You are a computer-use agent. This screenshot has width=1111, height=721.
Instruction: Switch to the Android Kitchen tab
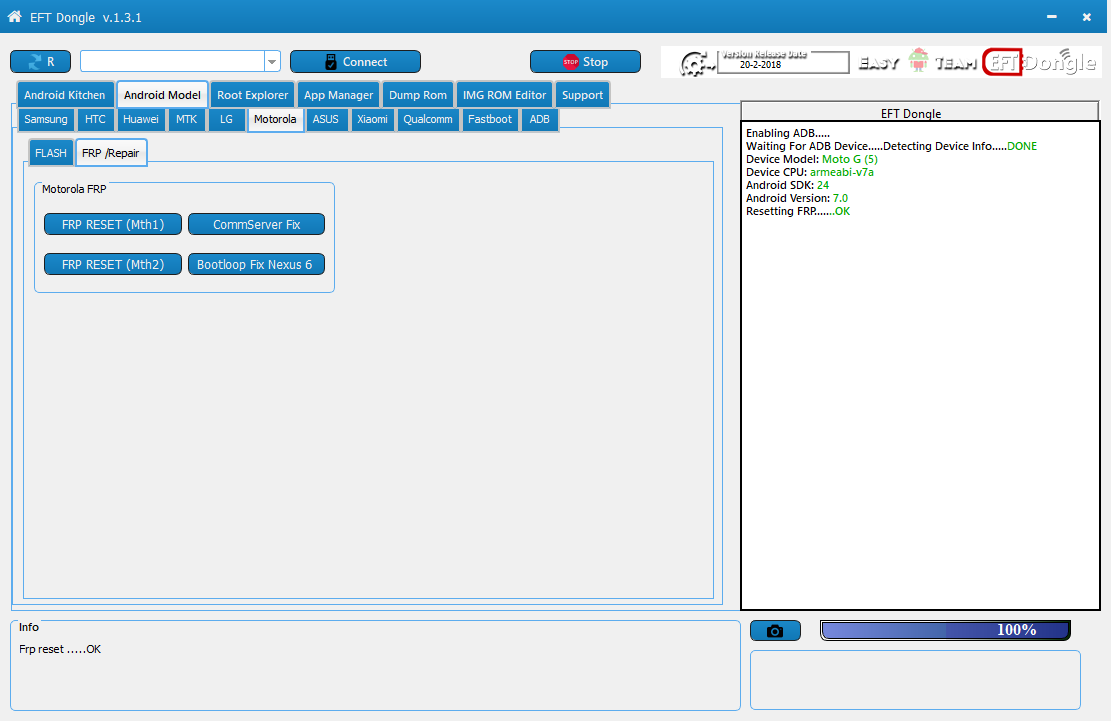pos(64,95)
